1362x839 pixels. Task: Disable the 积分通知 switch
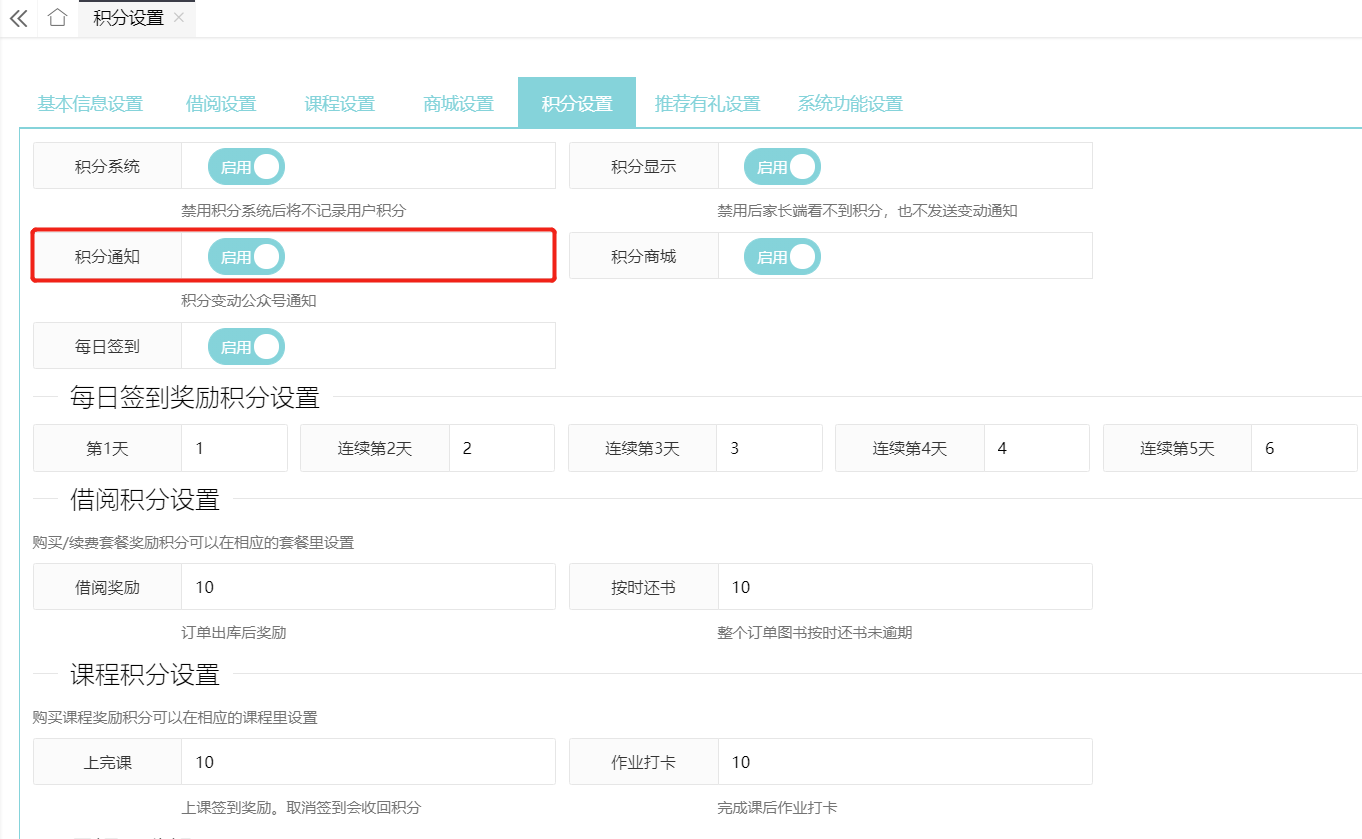[246, 257]
